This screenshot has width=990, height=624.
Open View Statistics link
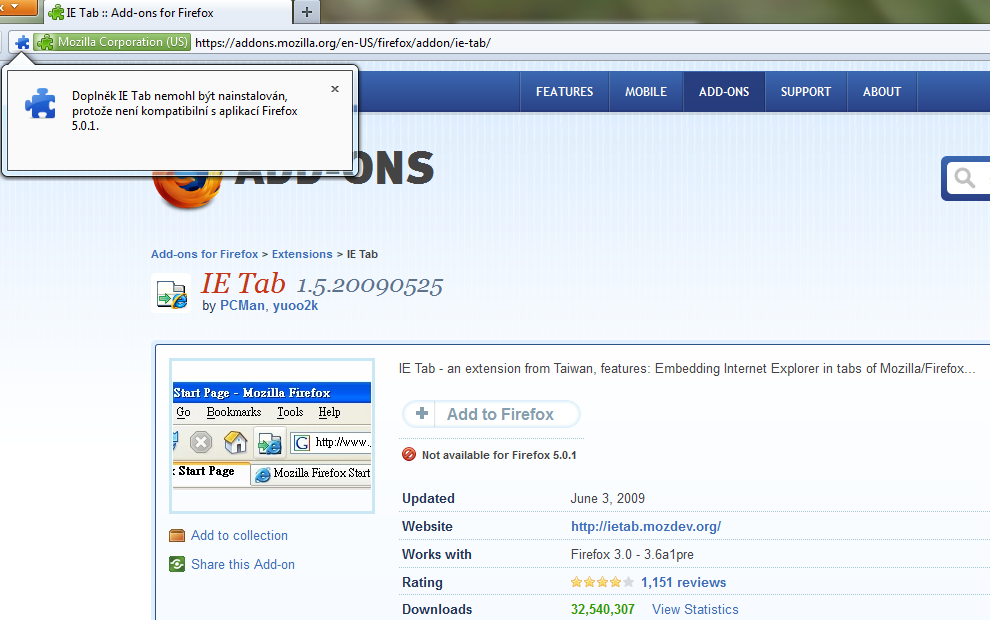click(695, 609)
